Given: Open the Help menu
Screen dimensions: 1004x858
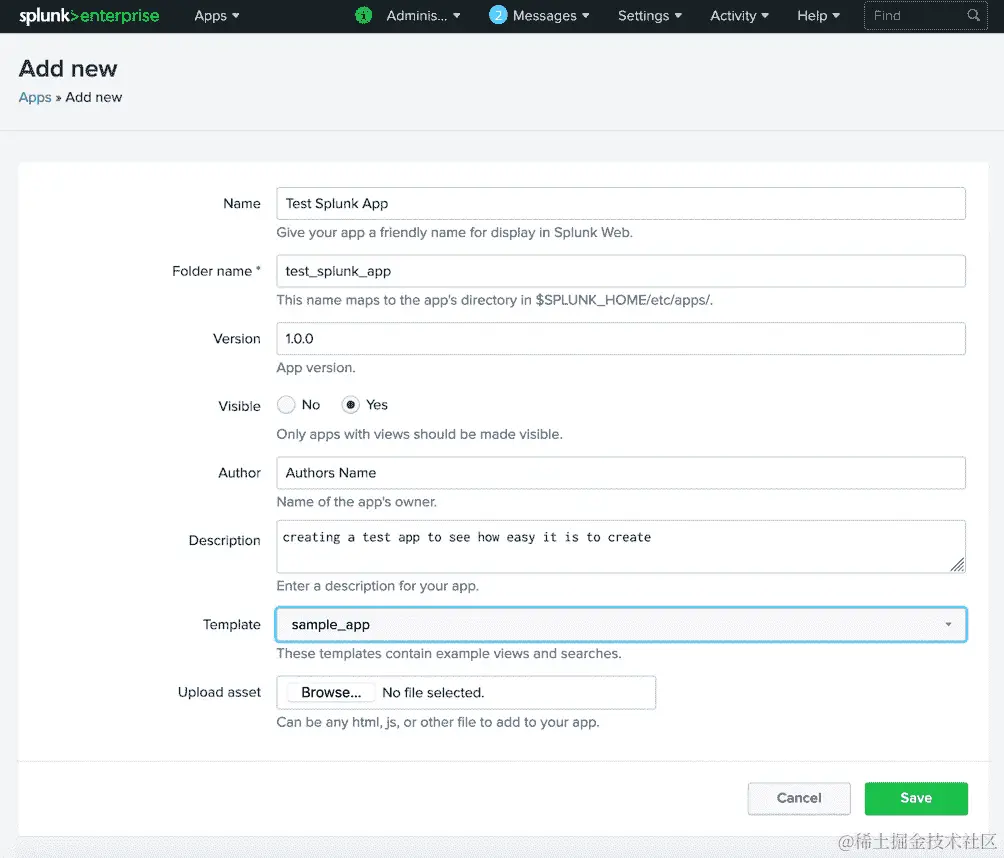Looking at the screenshot, I should tap(818, 16).
